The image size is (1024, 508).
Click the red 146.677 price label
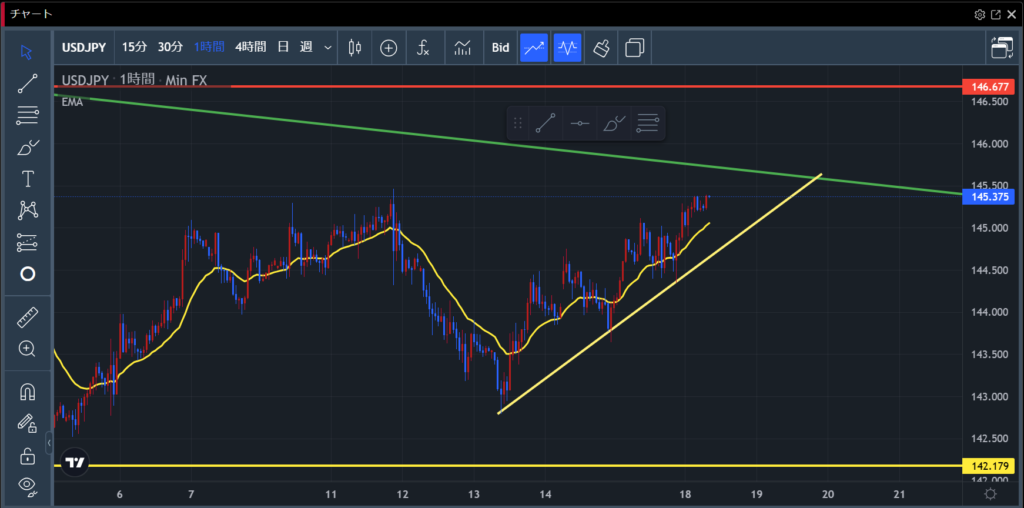(x=988, y=86)
